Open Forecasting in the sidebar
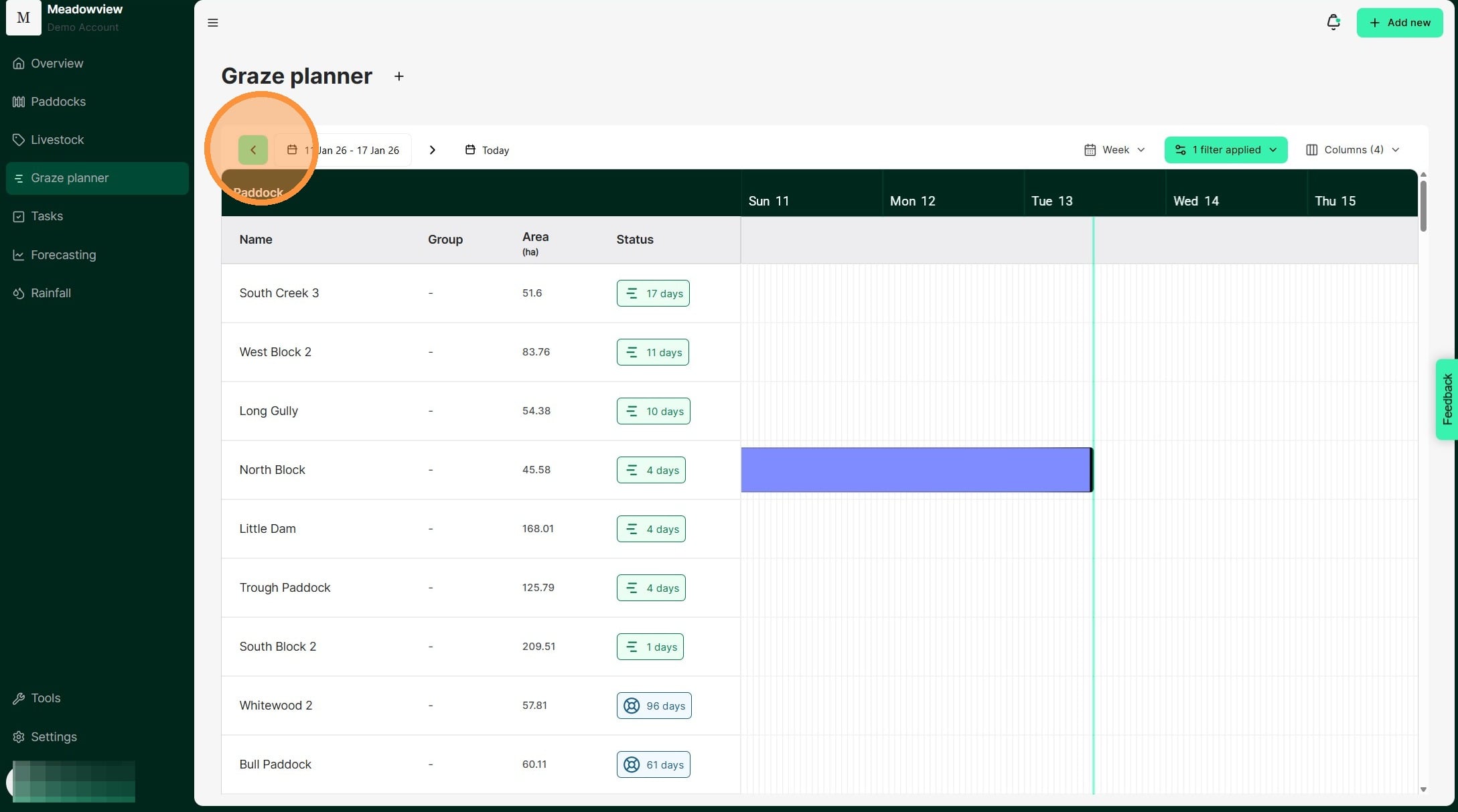 tap(63, 255)
